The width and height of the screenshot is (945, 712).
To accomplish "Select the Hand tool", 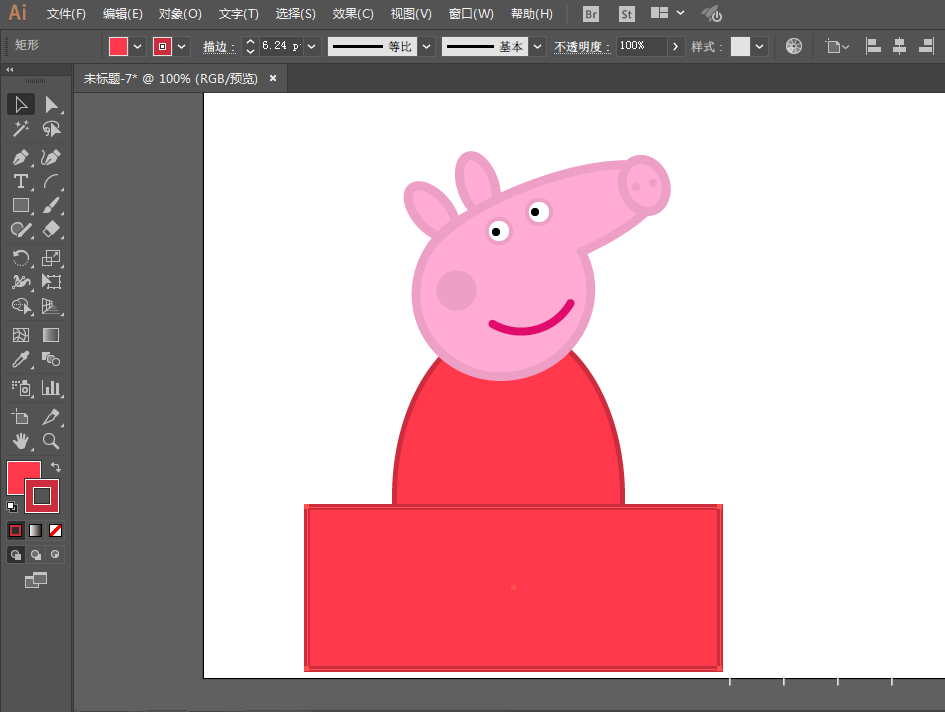I will point(20,441).
